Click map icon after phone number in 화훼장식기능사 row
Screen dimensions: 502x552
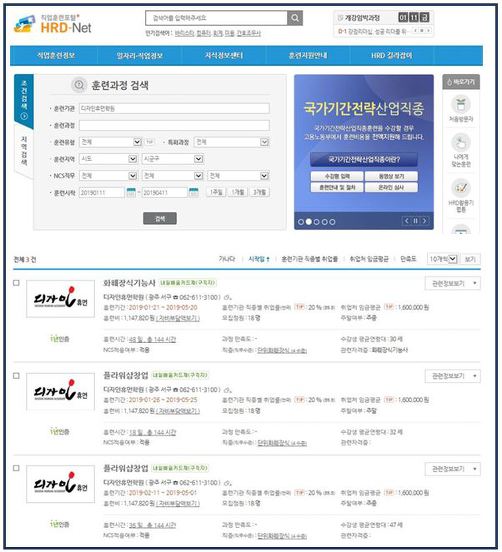pos(228,298)
